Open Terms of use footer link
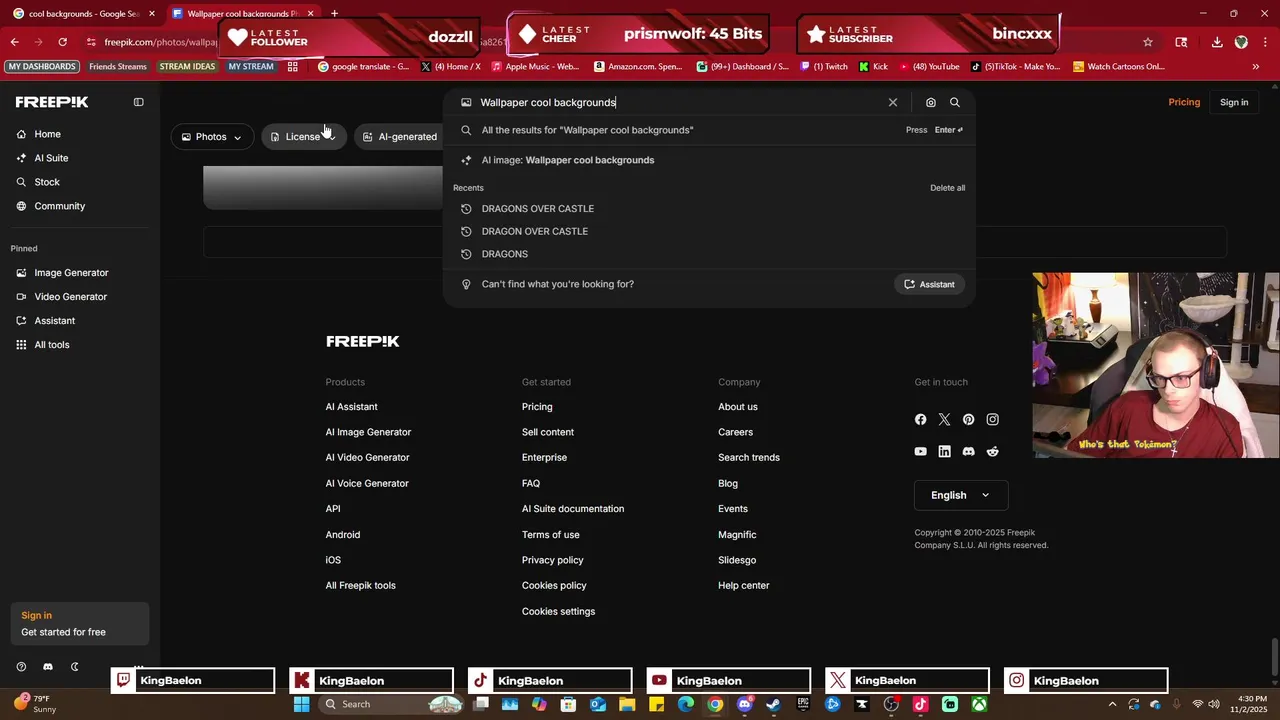 [x=550, y=535]
